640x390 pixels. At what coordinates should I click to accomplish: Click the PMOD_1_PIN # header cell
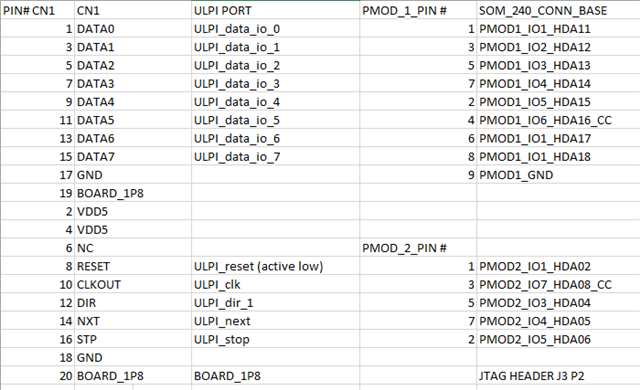tap(418, 10)
